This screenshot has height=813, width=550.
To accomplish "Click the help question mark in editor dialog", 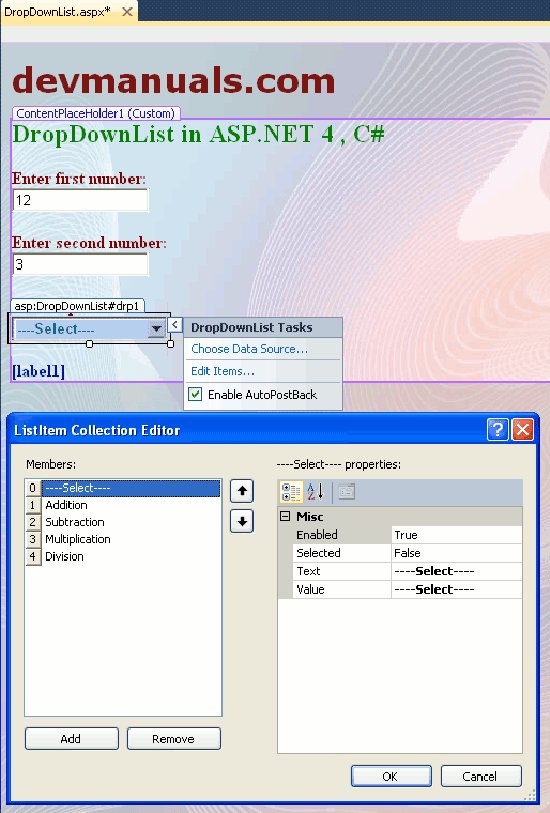I will (x=498, y=430).
